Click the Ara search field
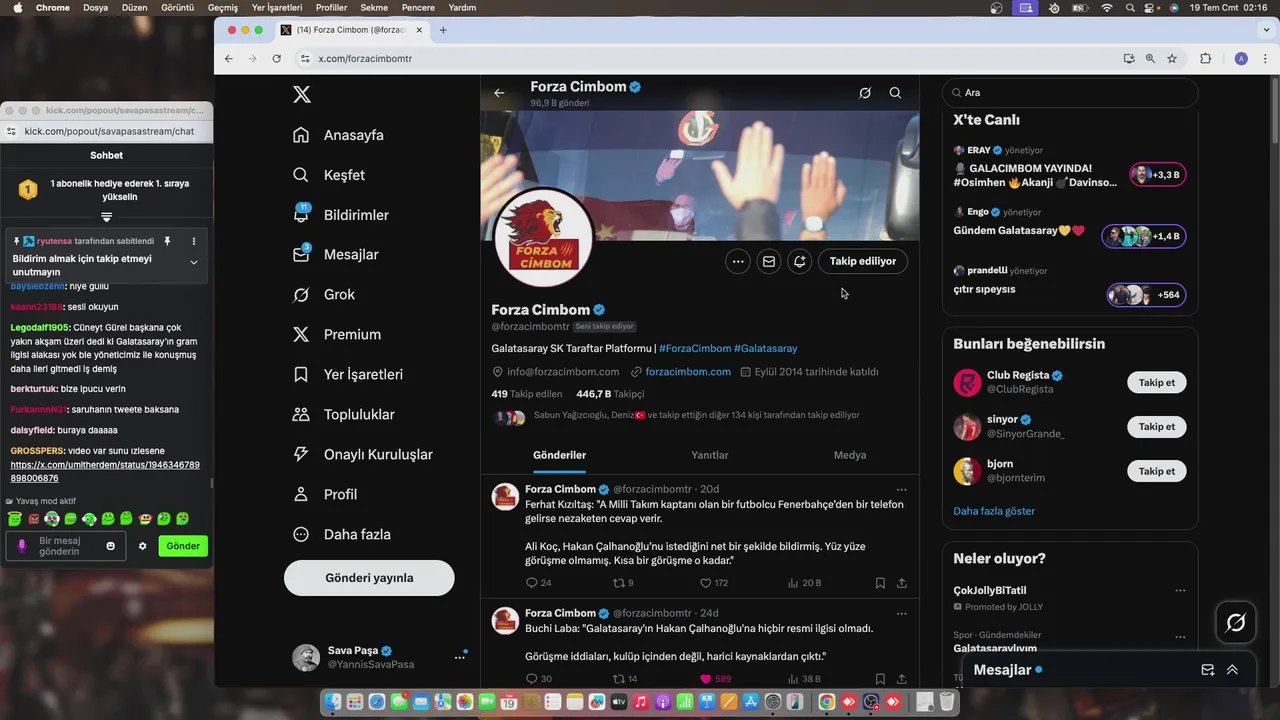Viewport: 1280px width, 720px height. click(1070, 93)
